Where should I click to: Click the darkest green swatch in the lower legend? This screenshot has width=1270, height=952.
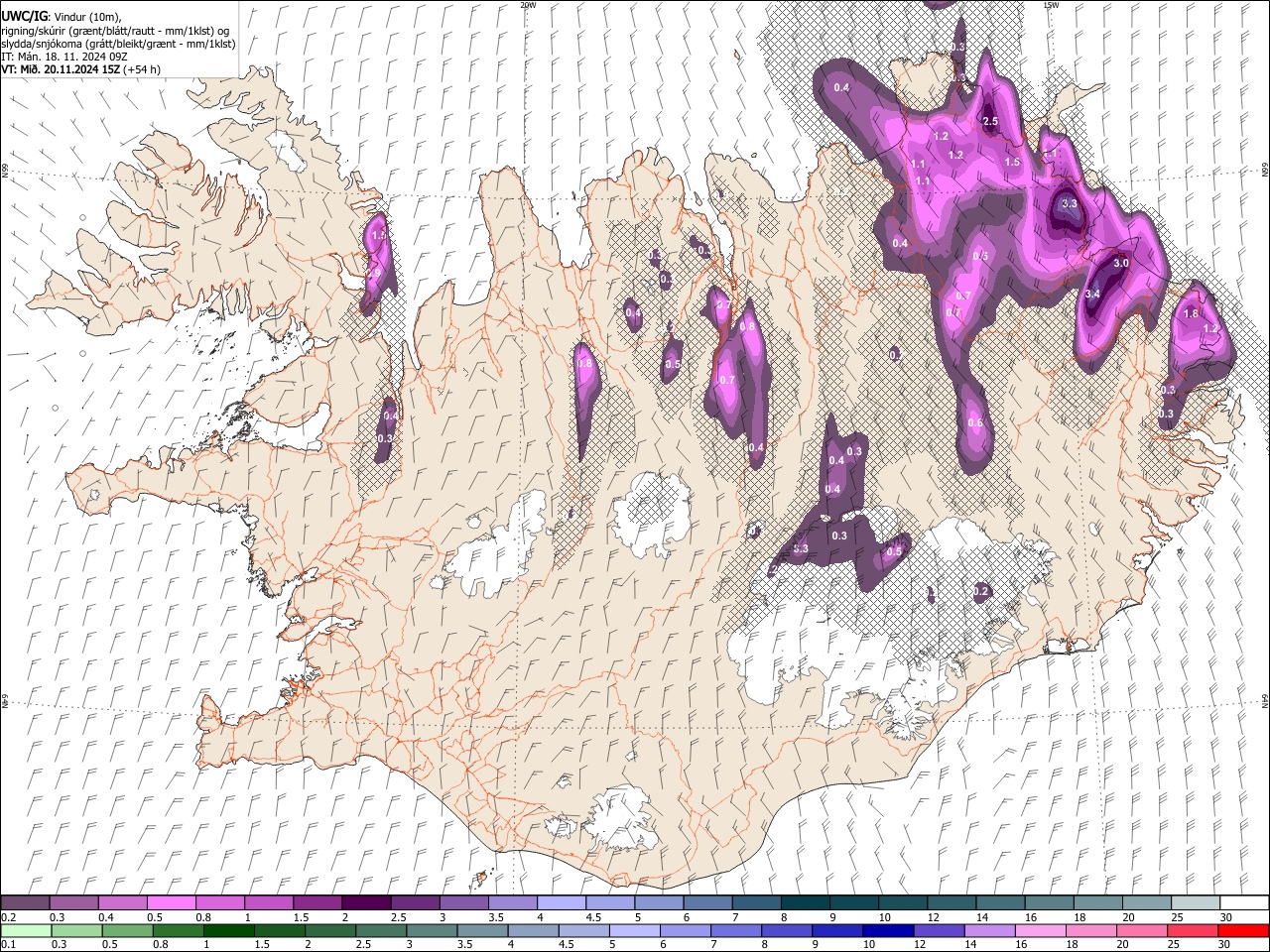[x=228, y=931]
